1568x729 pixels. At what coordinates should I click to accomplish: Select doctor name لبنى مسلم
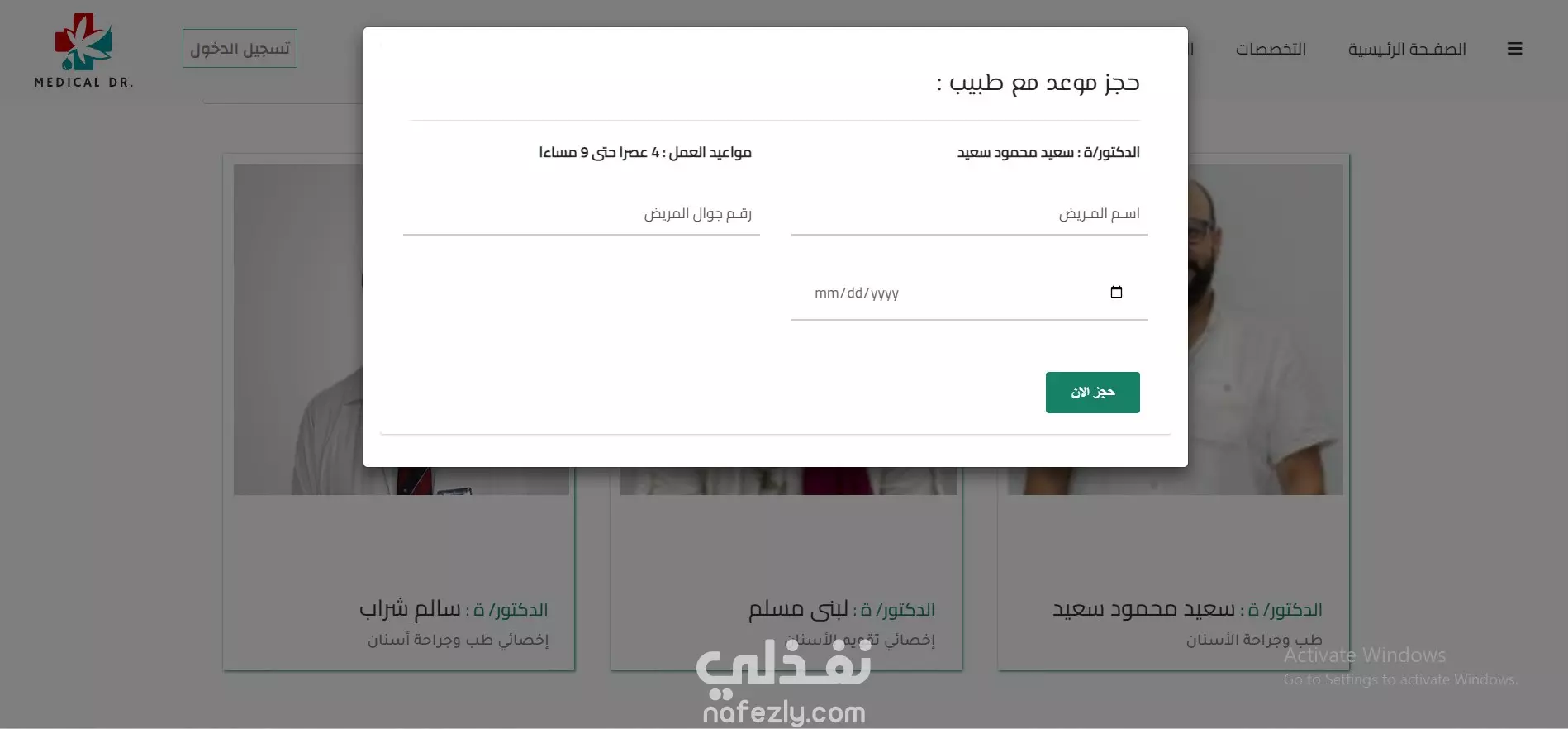[798, 610]
